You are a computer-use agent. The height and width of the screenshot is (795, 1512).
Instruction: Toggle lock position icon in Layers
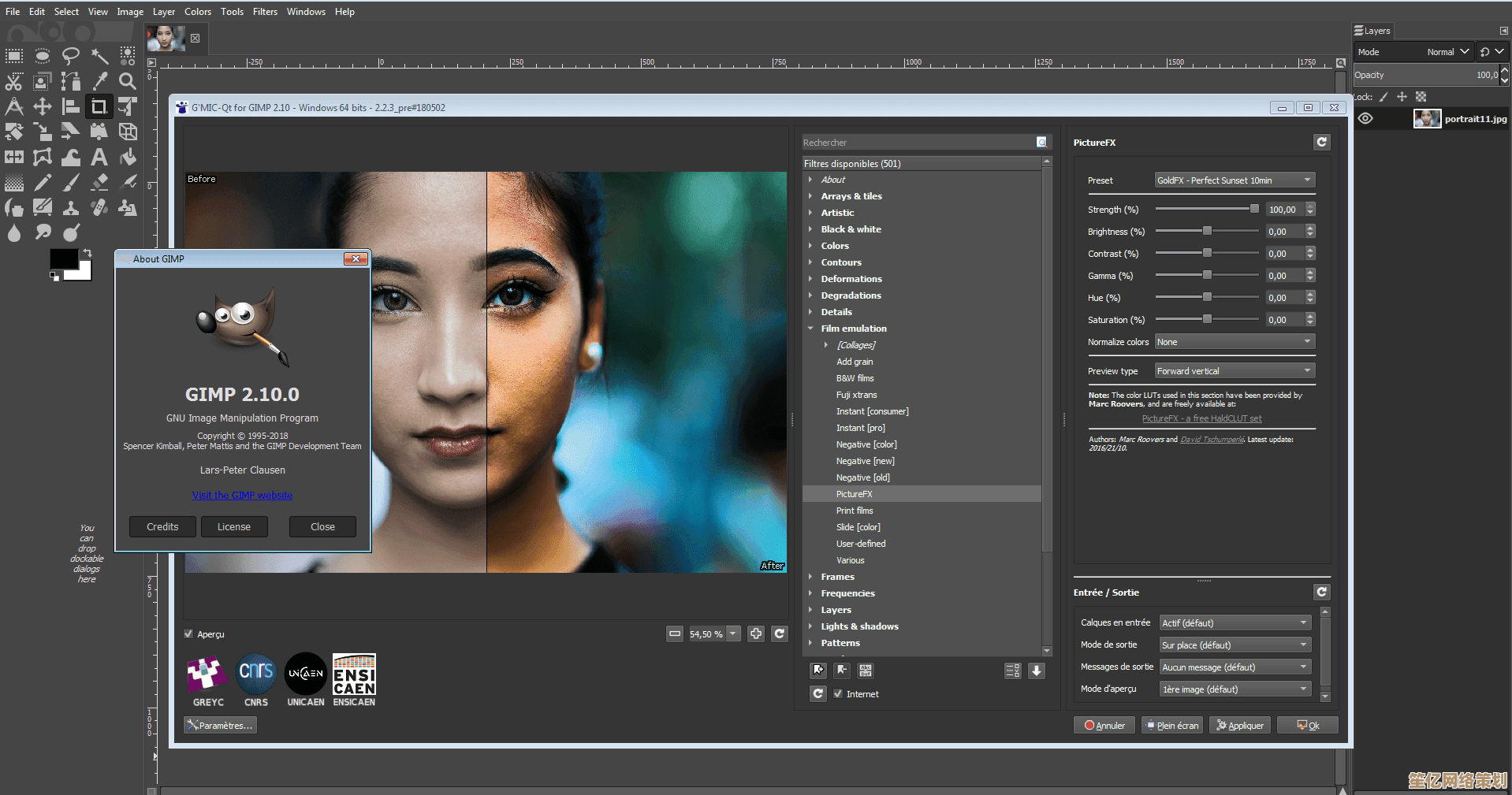tap(1402, 97)
